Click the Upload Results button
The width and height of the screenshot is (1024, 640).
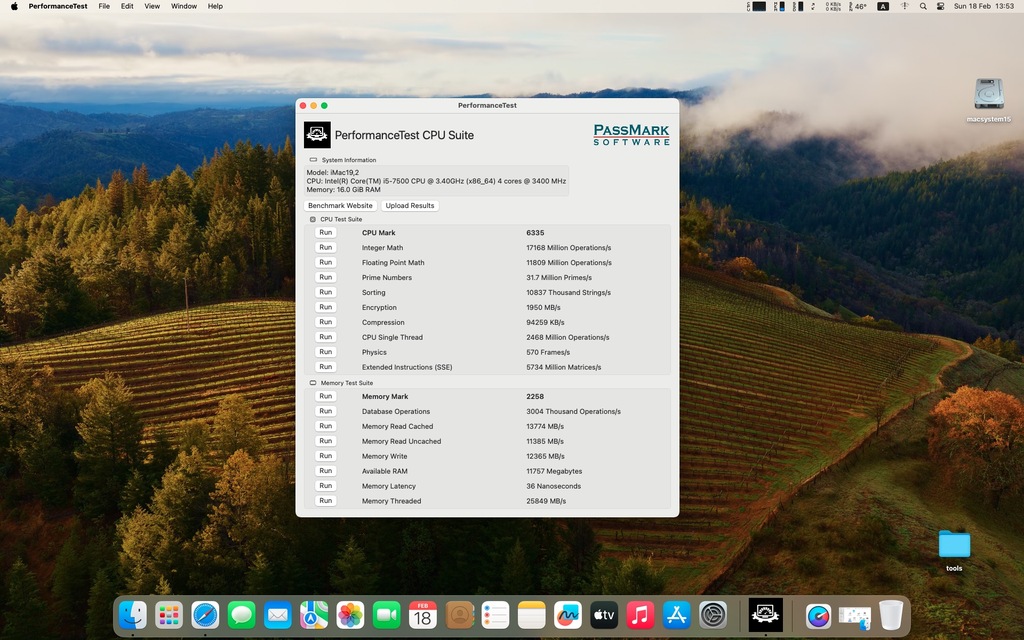coord(410,206)
